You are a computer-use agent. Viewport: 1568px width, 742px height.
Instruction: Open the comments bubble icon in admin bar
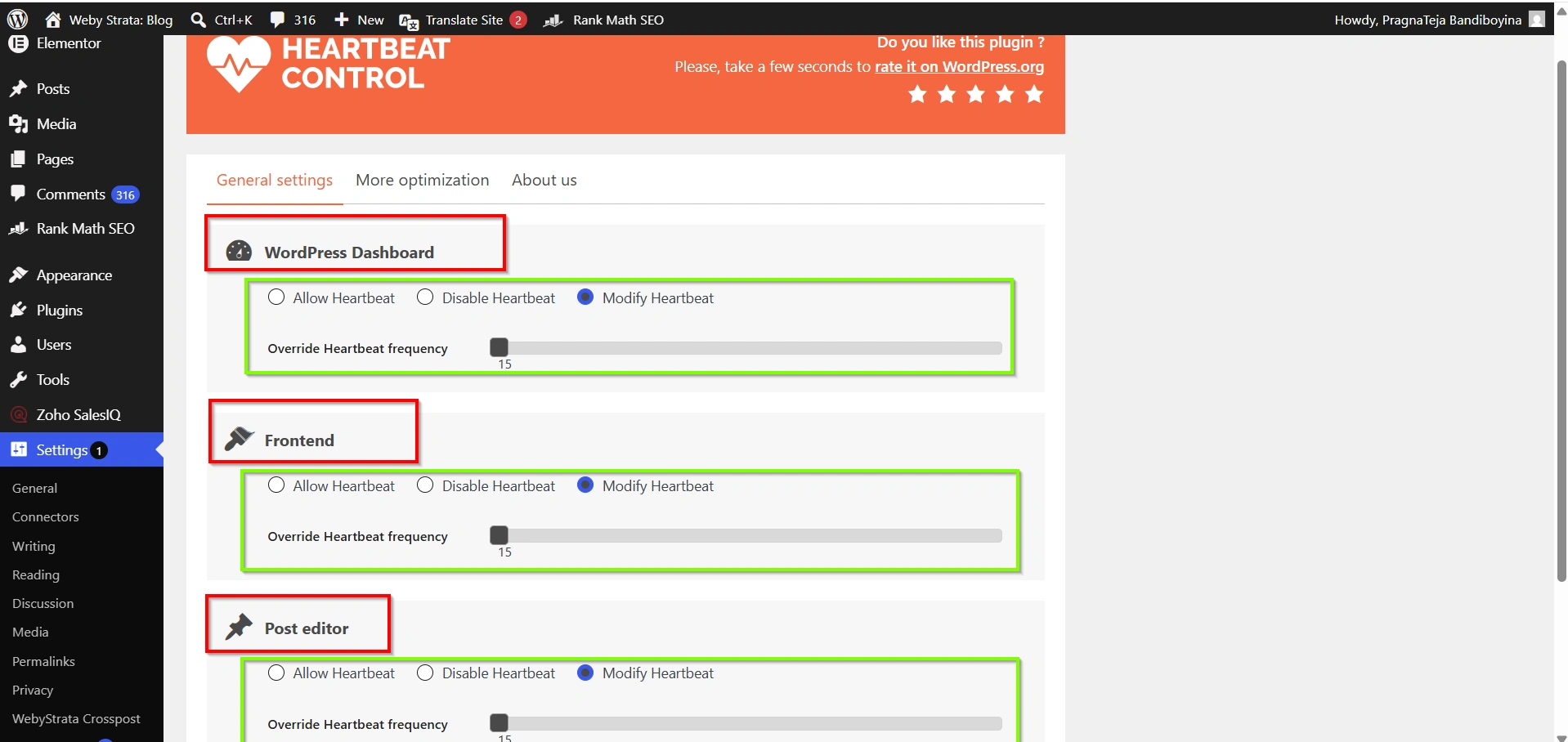[x=278, y=20]
